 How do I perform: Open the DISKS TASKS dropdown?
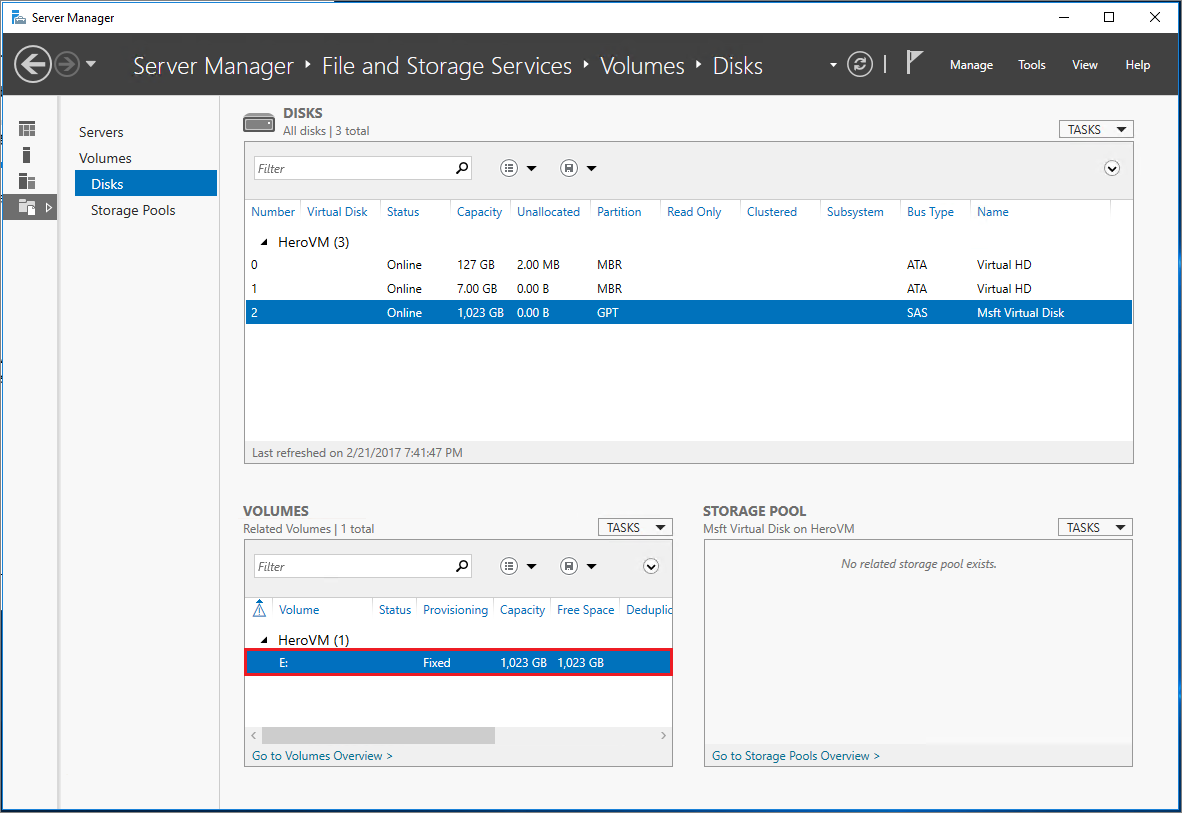point(1096,130)
